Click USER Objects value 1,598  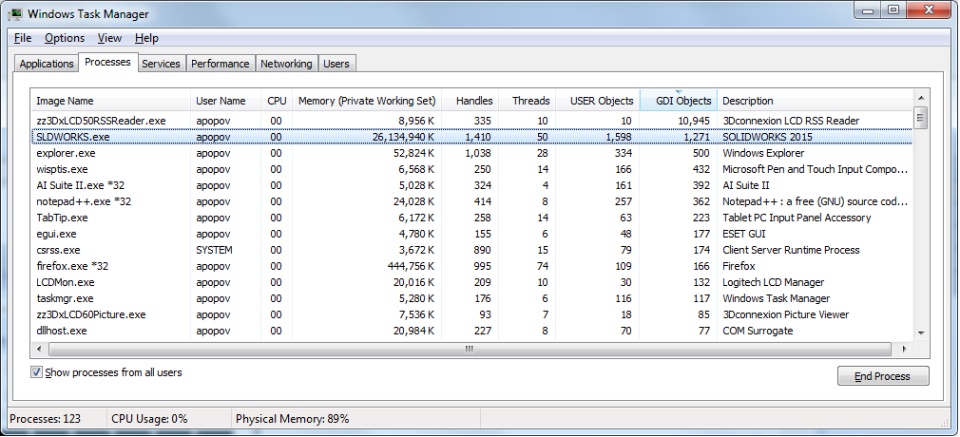pyautogui.click(x=617, y=137)
